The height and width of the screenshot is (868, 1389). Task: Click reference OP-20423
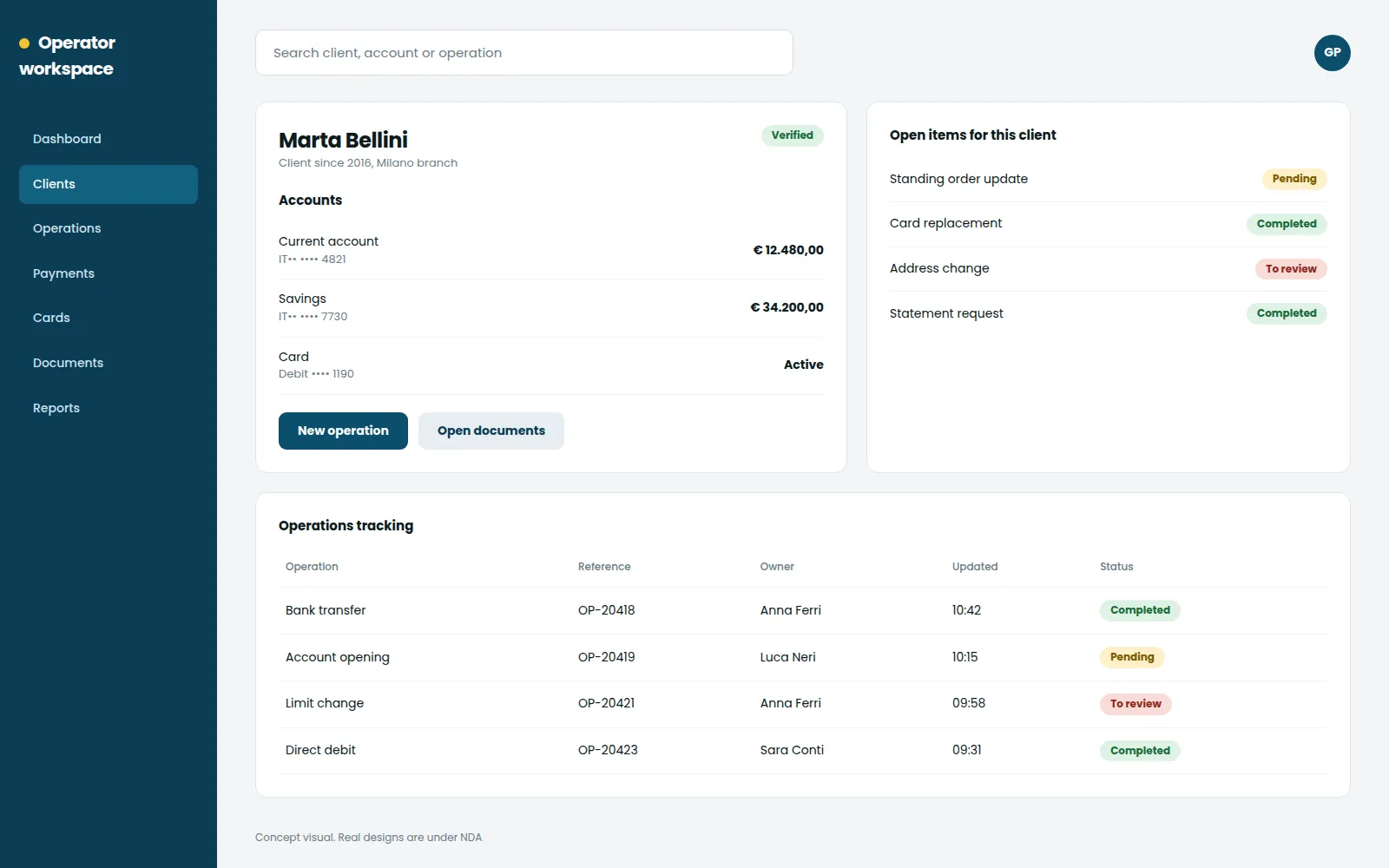tap(608, 750)
